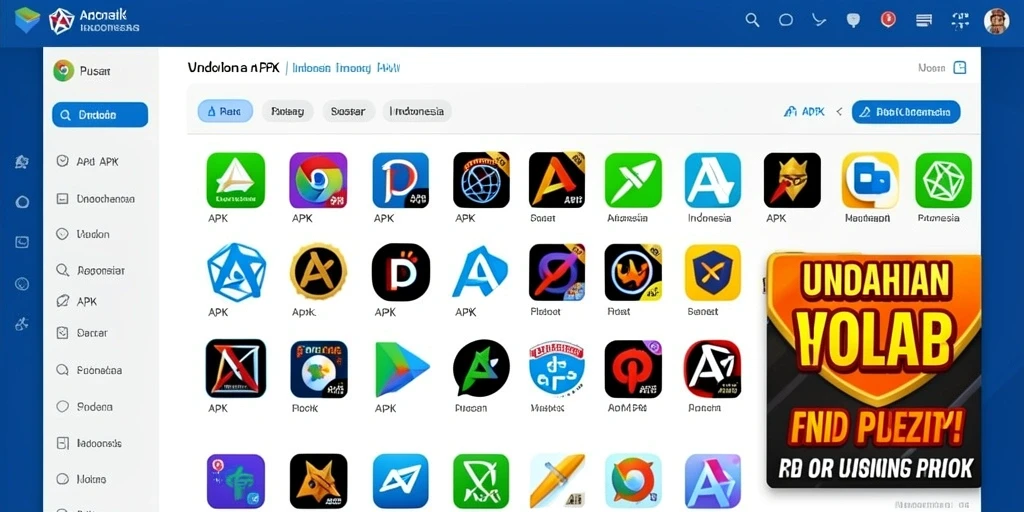Open the pencil app icon in bottom row
This screenshot has height=512, width=1024.
point(556,481)
